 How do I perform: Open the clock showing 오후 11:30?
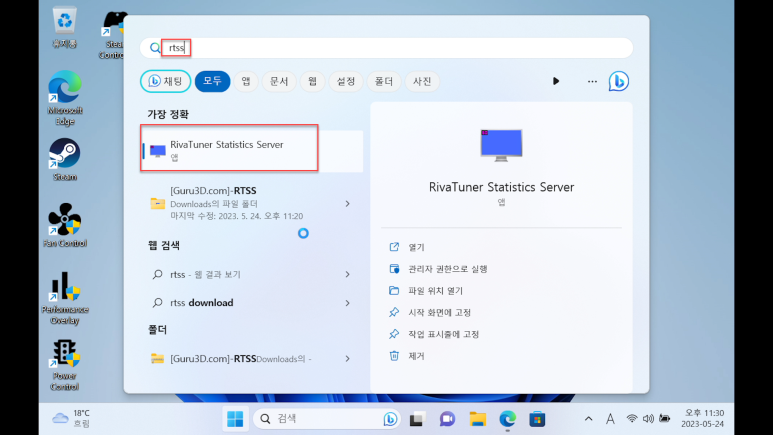pyautogui.click(x=703, y=418)
